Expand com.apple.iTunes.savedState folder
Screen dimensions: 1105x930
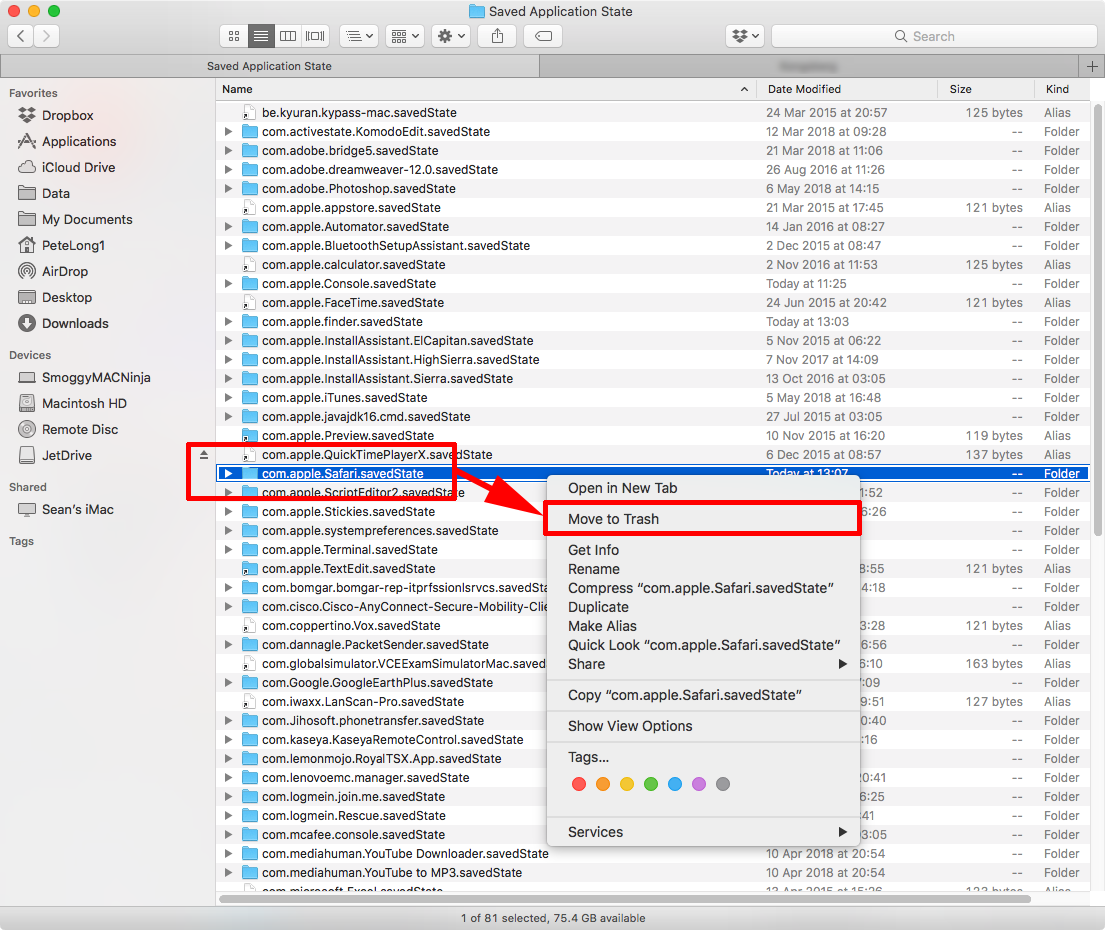[x=228, y=398]
